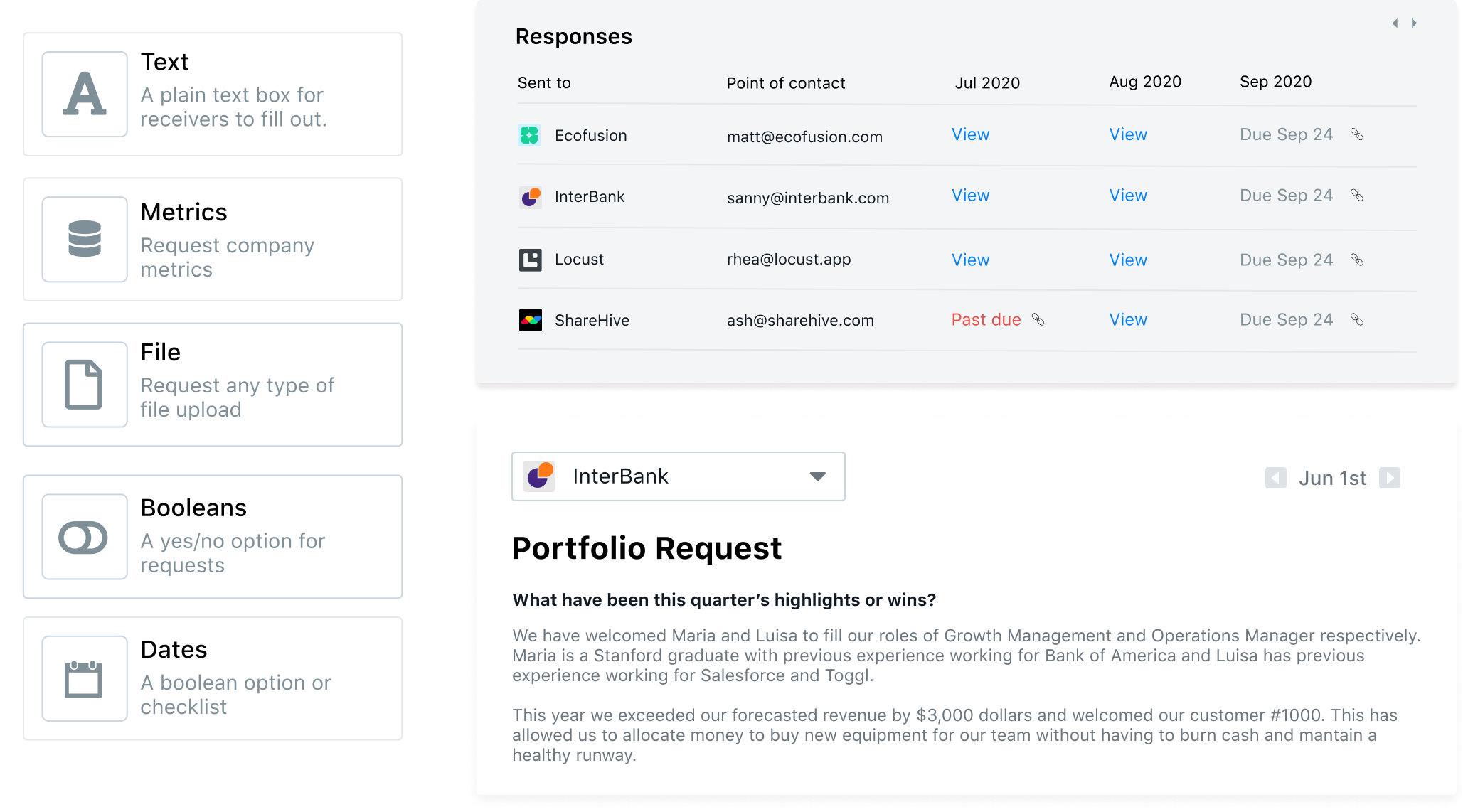View Locust's Jul 2020 response
The image size is (1468, 812).
[970, 260]
